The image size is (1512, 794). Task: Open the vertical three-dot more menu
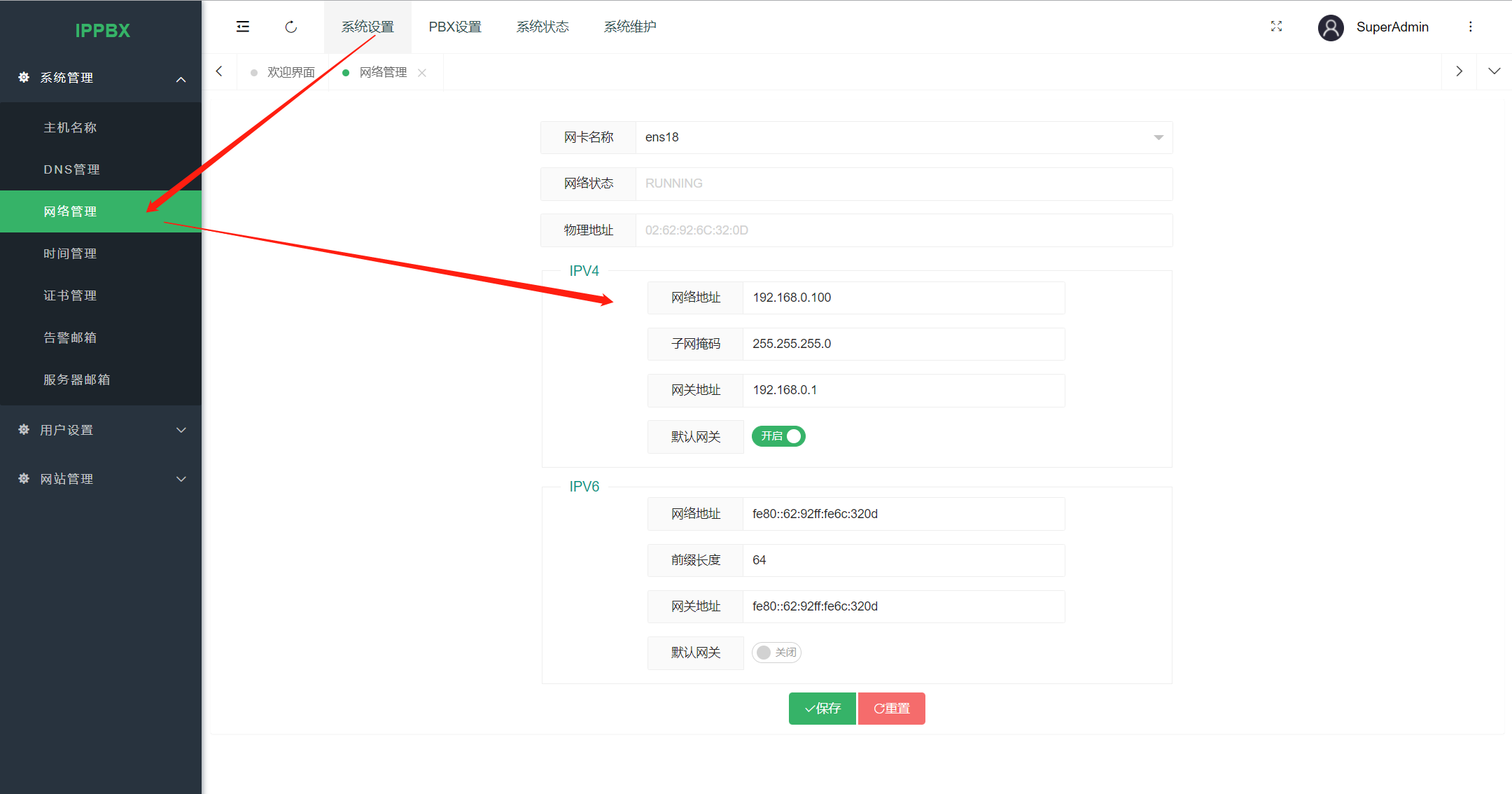[x=1470, y=27]
